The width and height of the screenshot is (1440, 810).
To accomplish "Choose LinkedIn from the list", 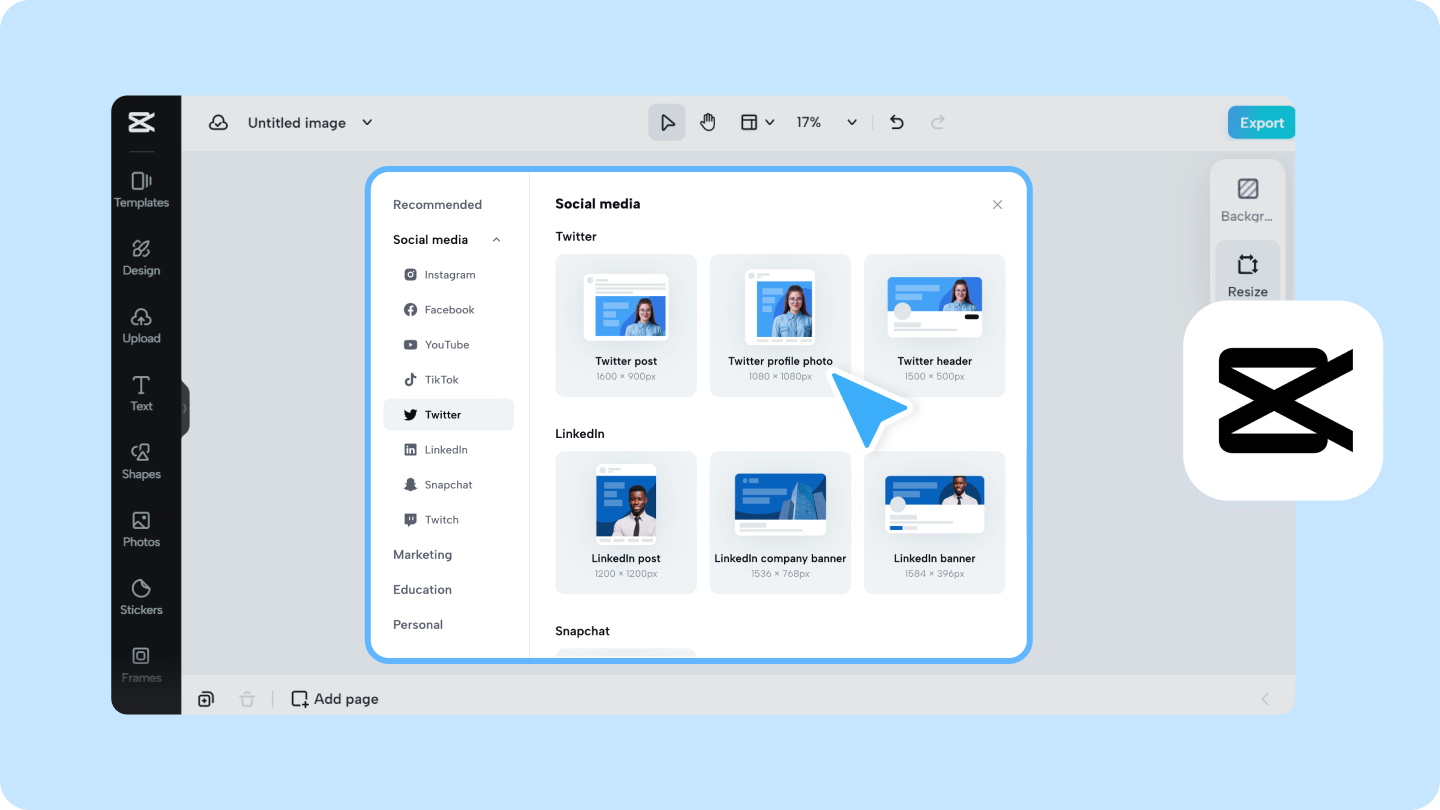I will click(x=449, y=450).
